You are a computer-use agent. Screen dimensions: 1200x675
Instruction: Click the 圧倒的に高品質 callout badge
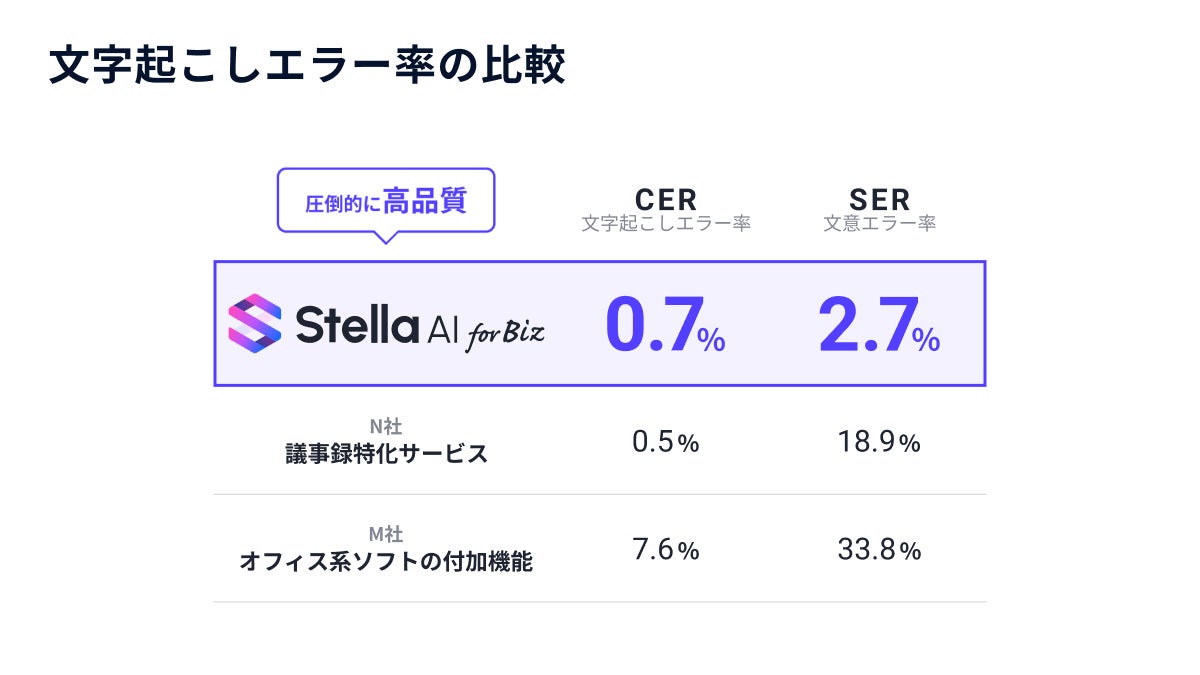pos(386,201)
